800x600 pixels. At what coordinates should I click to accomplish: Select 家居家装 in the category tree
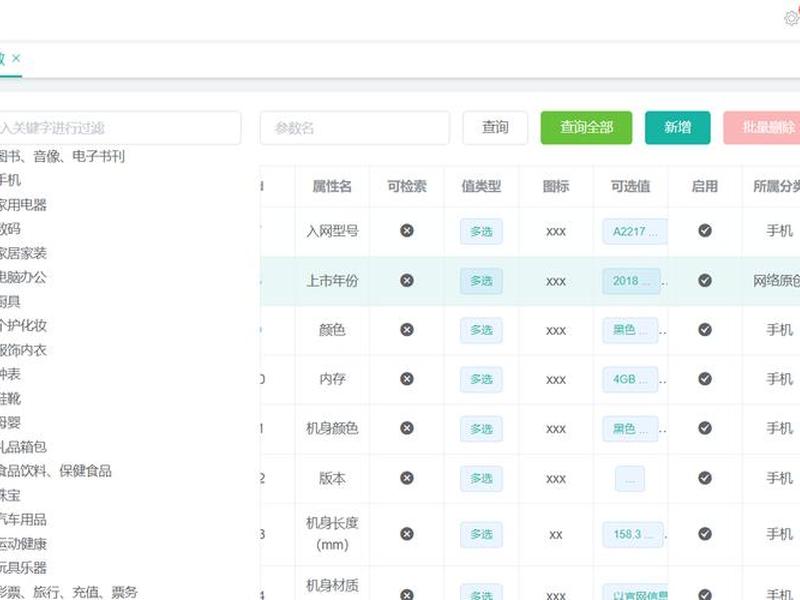point(23,253)
